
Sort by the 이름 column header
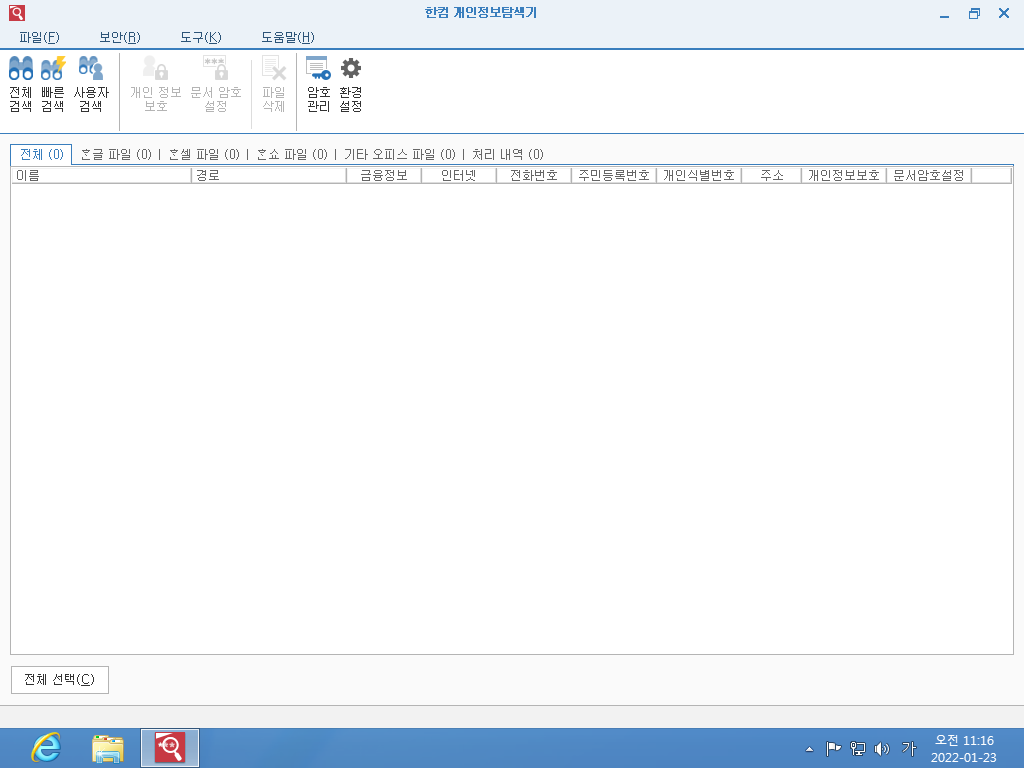point(101,175)
